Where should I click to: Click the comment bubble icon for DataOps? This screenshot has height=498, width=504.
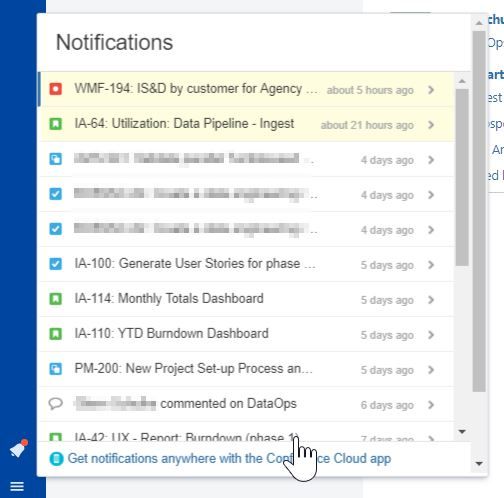pyautogui.click(x=56, y=404)
